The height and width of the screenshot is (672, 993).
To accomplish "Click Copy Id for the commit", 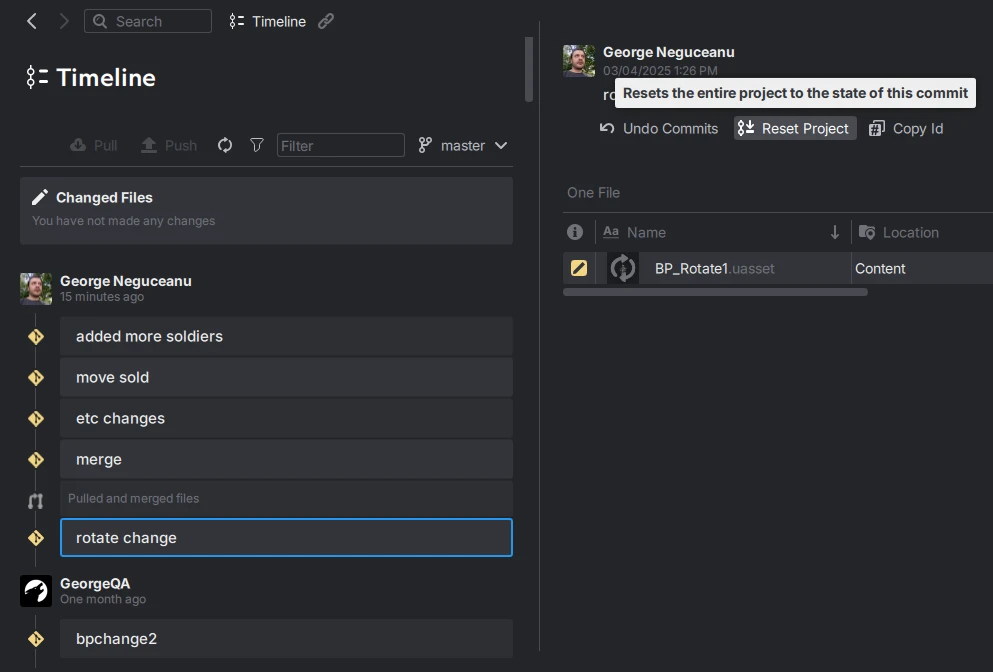I will [905, 128].
